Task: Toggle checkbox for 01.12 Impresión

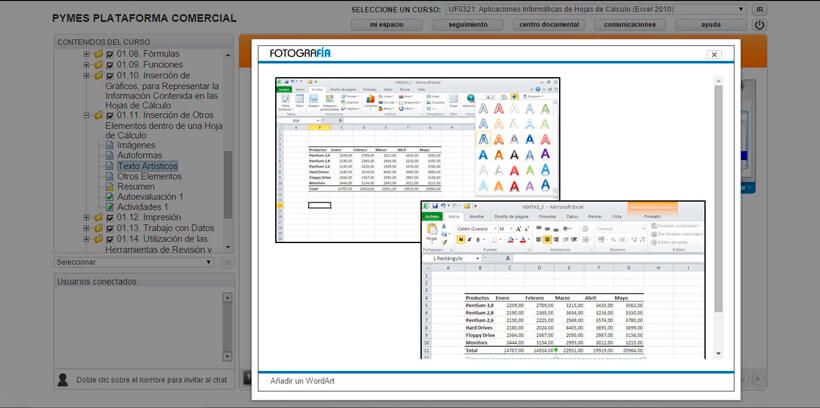Action: (110, 217)
